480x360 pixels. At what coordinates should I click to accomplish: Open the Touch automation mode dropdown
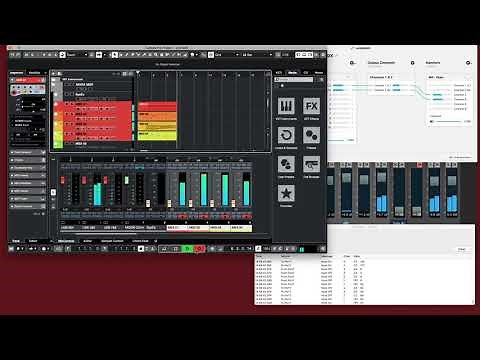[77, 54]
